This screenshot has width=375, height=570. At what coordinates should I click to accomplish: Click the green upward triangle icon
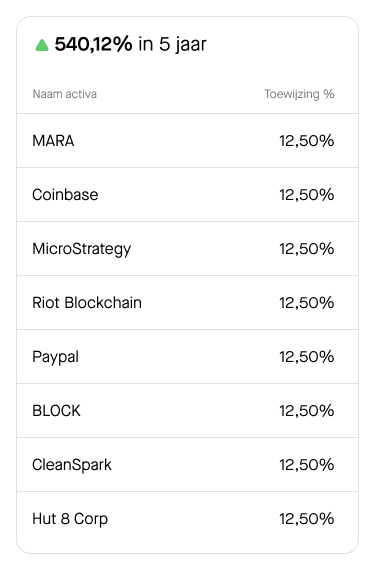(42, 45)
